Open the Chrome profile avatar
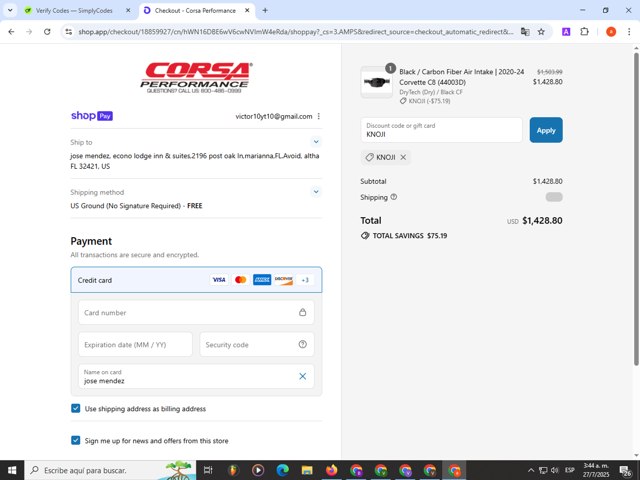Screen dimensions: 640x480 pyautogui.click(x=611, y=32)
